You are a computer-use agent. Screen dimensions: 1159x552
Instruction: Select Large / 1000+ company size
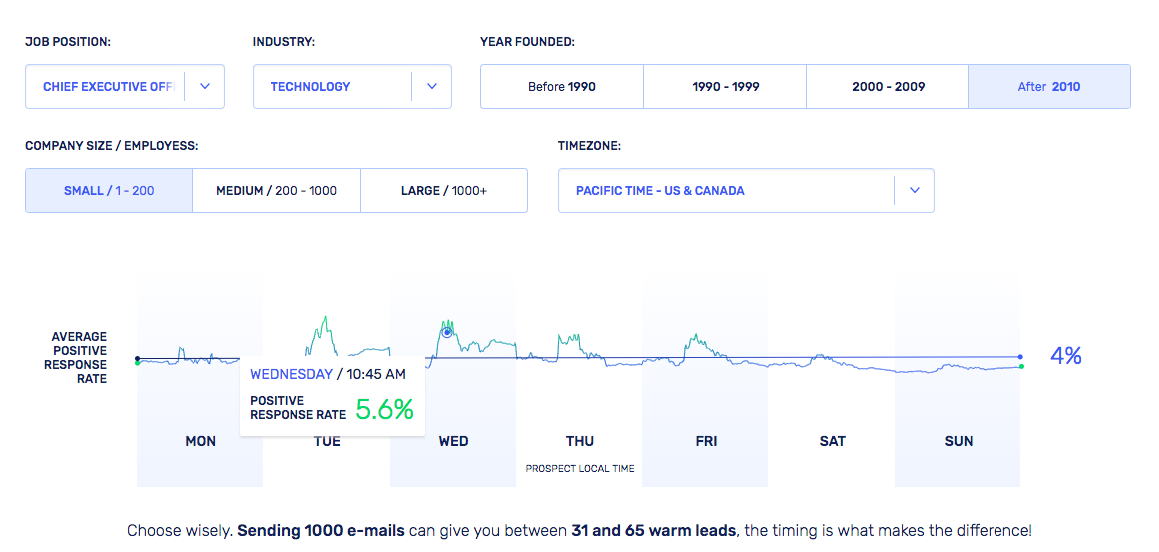(443, 191)
